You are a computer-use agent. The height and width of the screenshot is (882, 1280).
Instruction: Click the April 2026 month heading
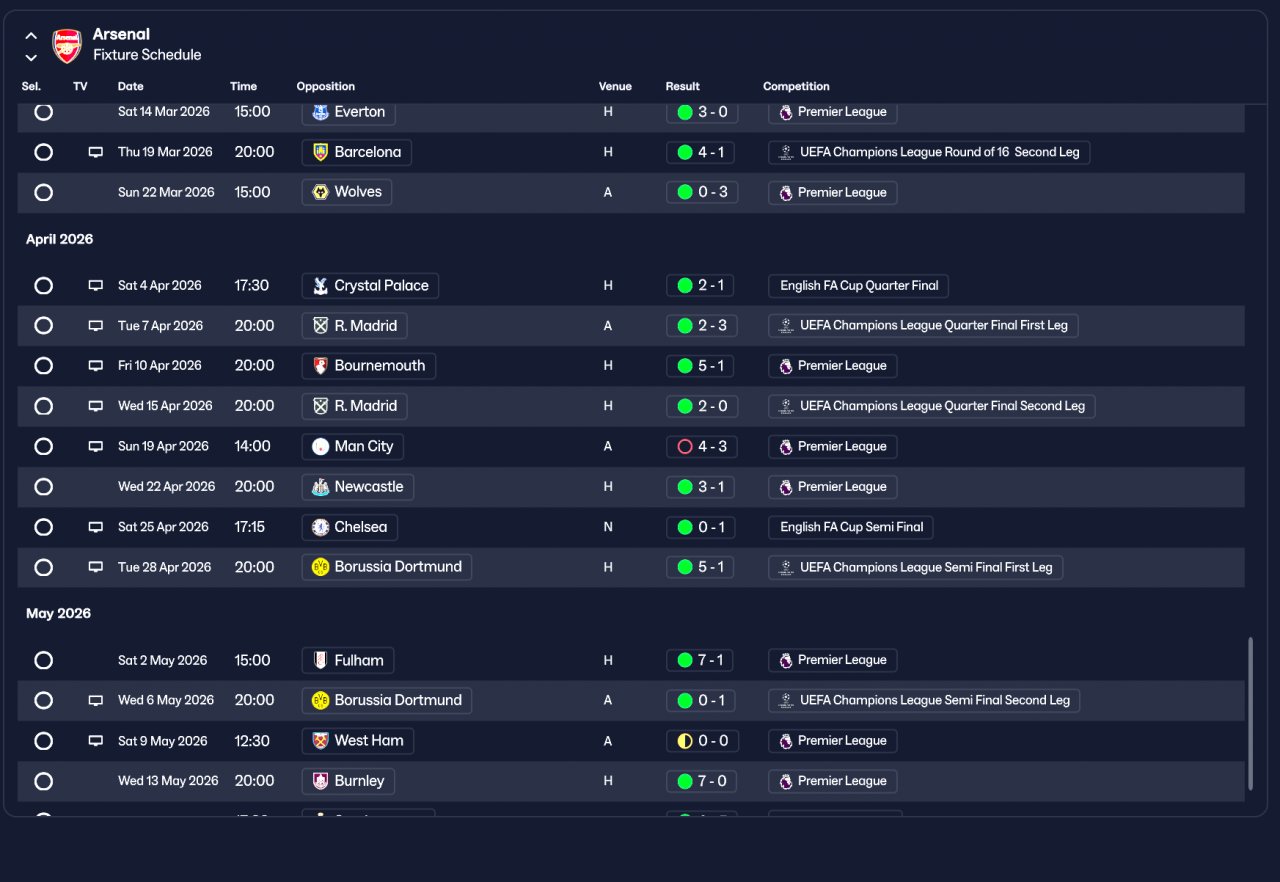(59, 240)
